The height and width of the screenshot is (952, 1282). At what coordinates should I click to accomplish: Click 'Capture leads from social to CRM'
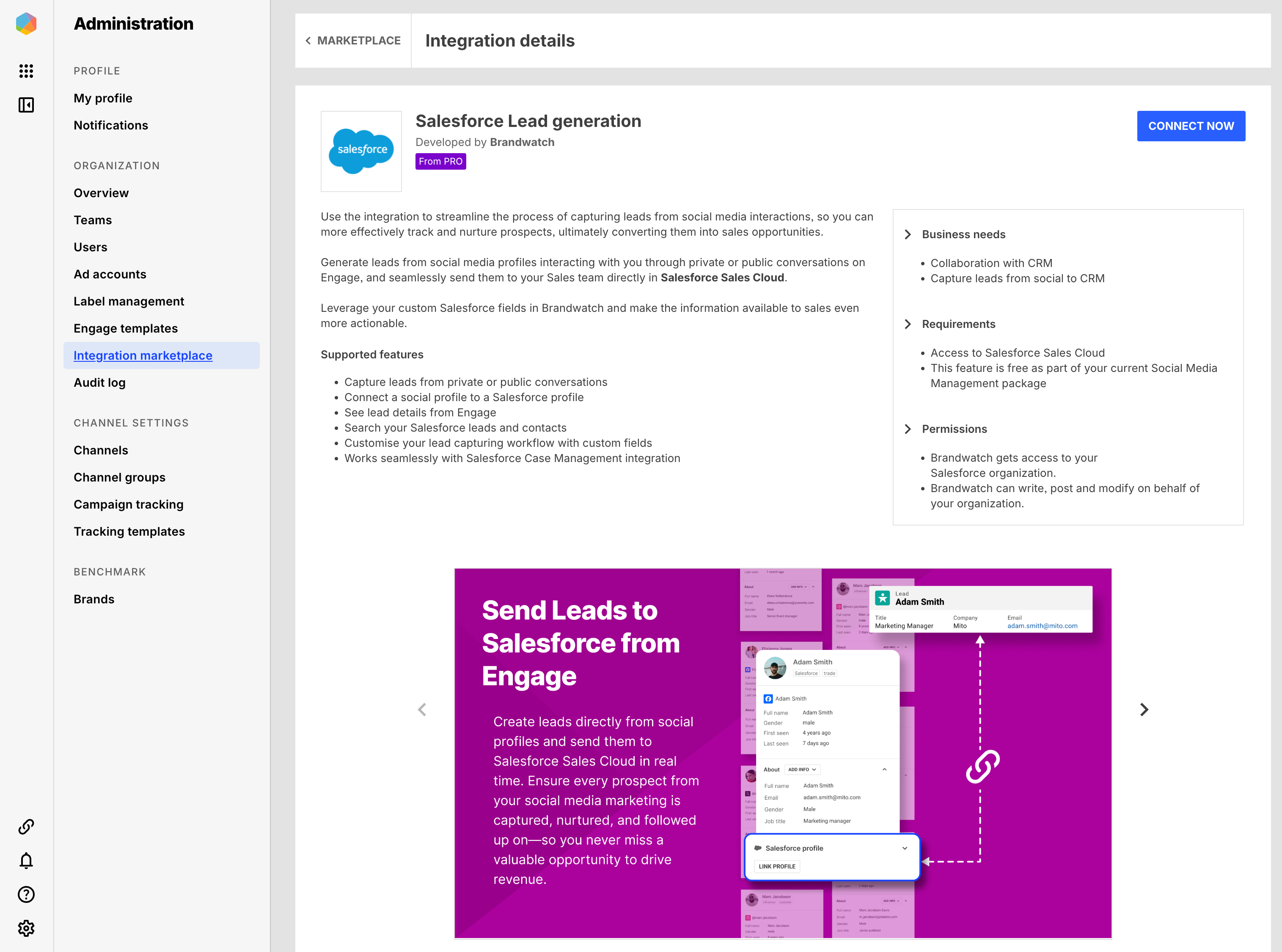point(1018,278)
